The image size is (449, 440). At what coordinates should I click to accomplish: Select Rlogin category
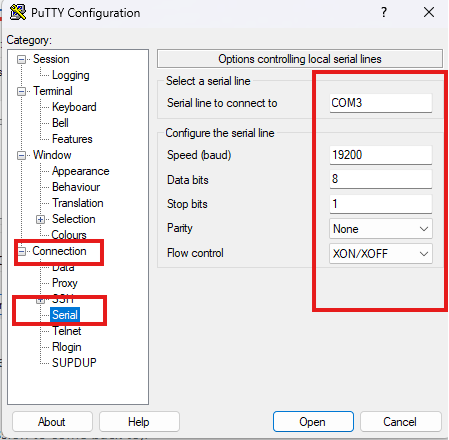tap(67, 347)
